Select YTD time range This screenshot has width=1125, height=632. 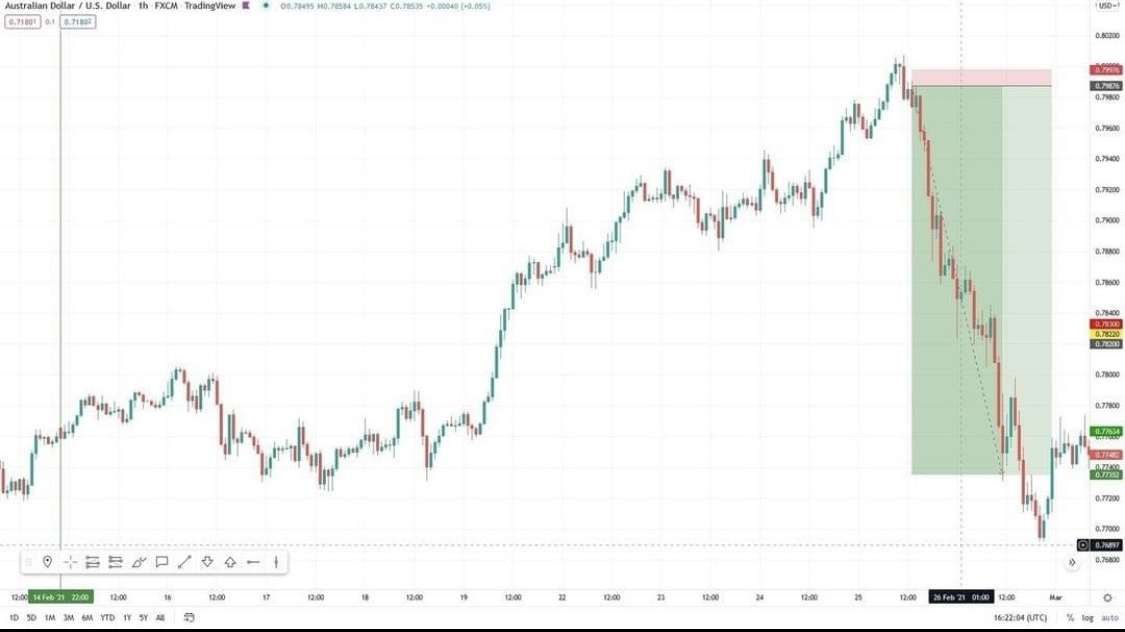(107, 618)
